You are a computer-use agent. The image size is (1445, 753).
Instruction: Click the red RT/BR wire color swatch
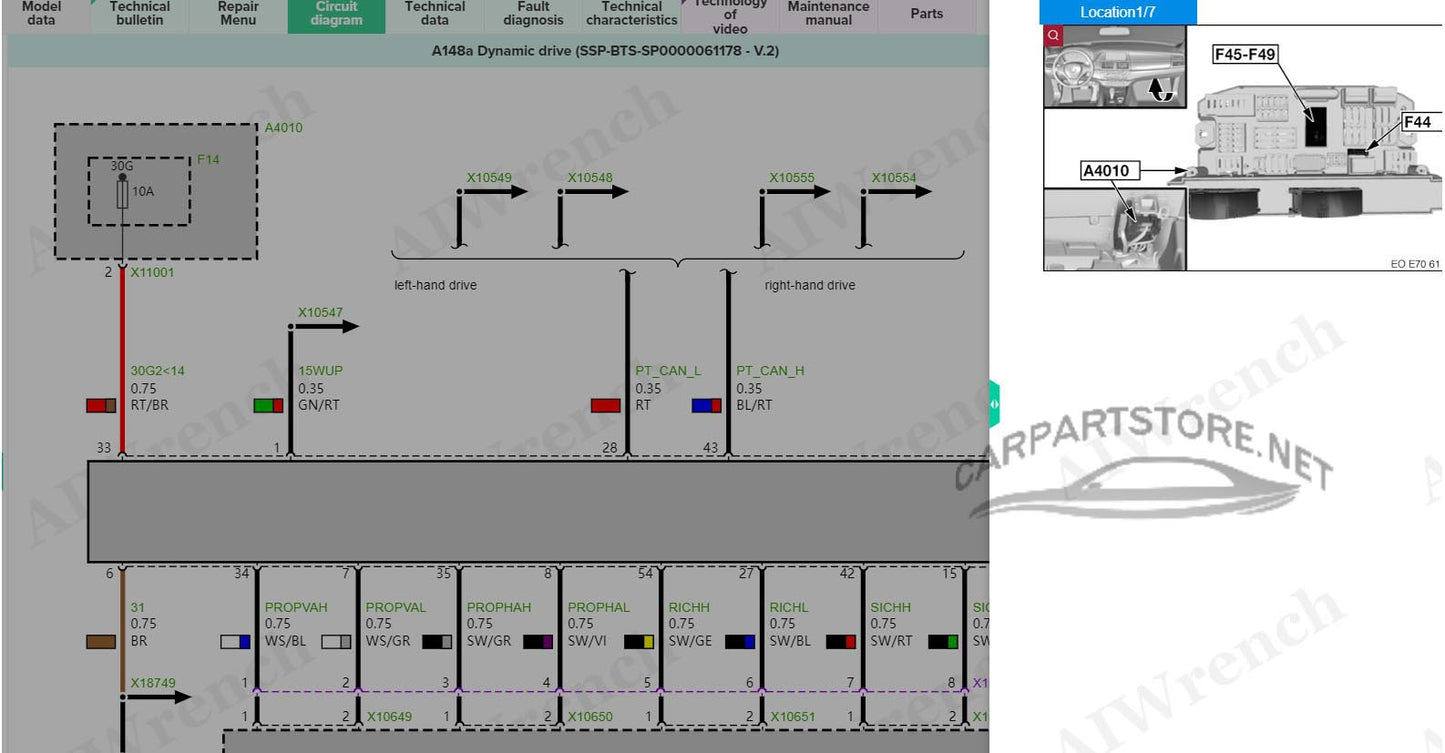point(101,405)
